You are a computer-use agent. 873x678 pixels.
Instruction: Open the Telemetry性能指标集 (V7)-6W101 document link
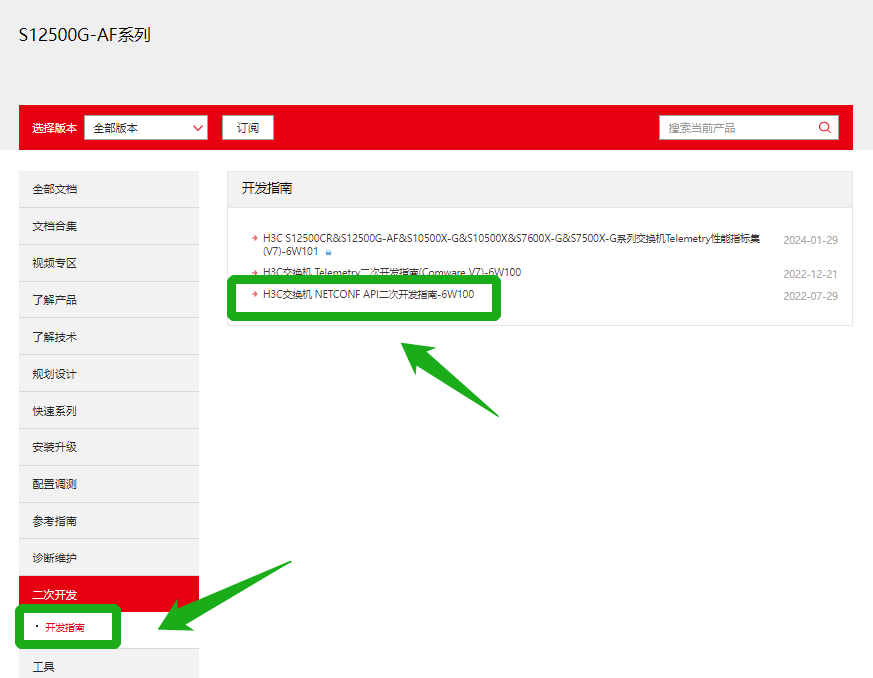click(511, 245)
